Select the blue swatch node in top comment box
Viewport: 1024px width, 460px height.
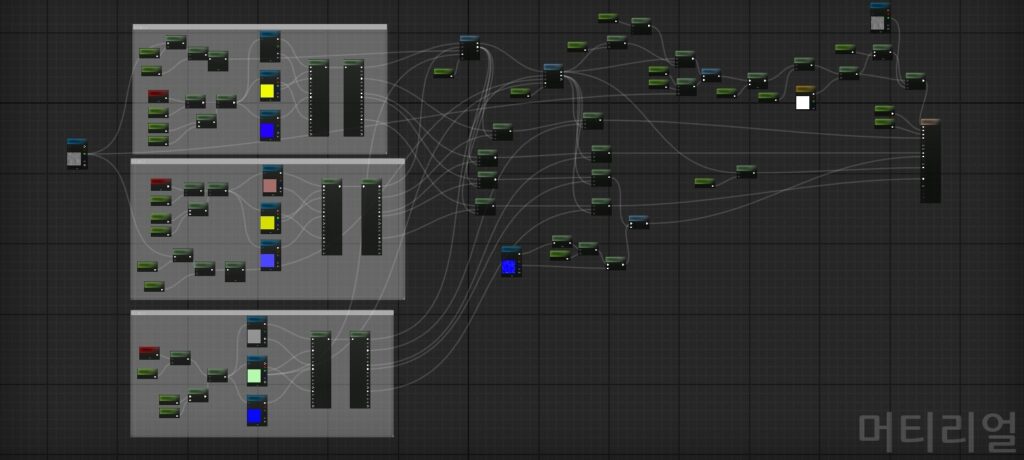270,125
